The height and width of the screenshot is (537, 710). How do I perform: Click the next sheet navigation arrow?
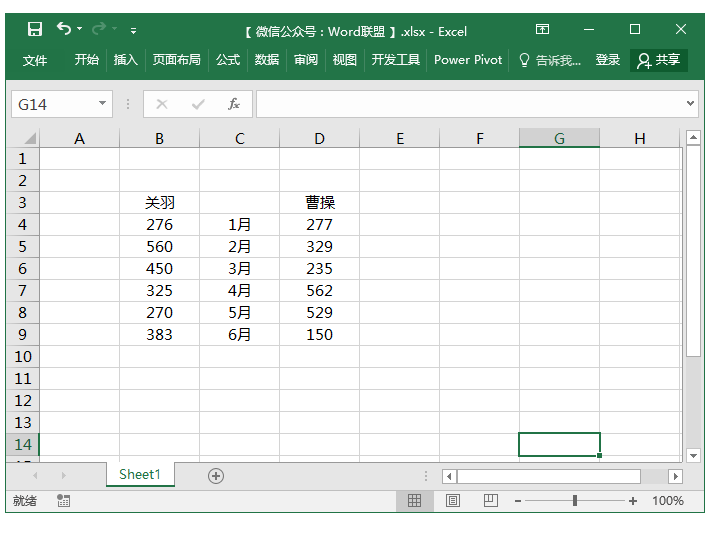coord(63,475)
